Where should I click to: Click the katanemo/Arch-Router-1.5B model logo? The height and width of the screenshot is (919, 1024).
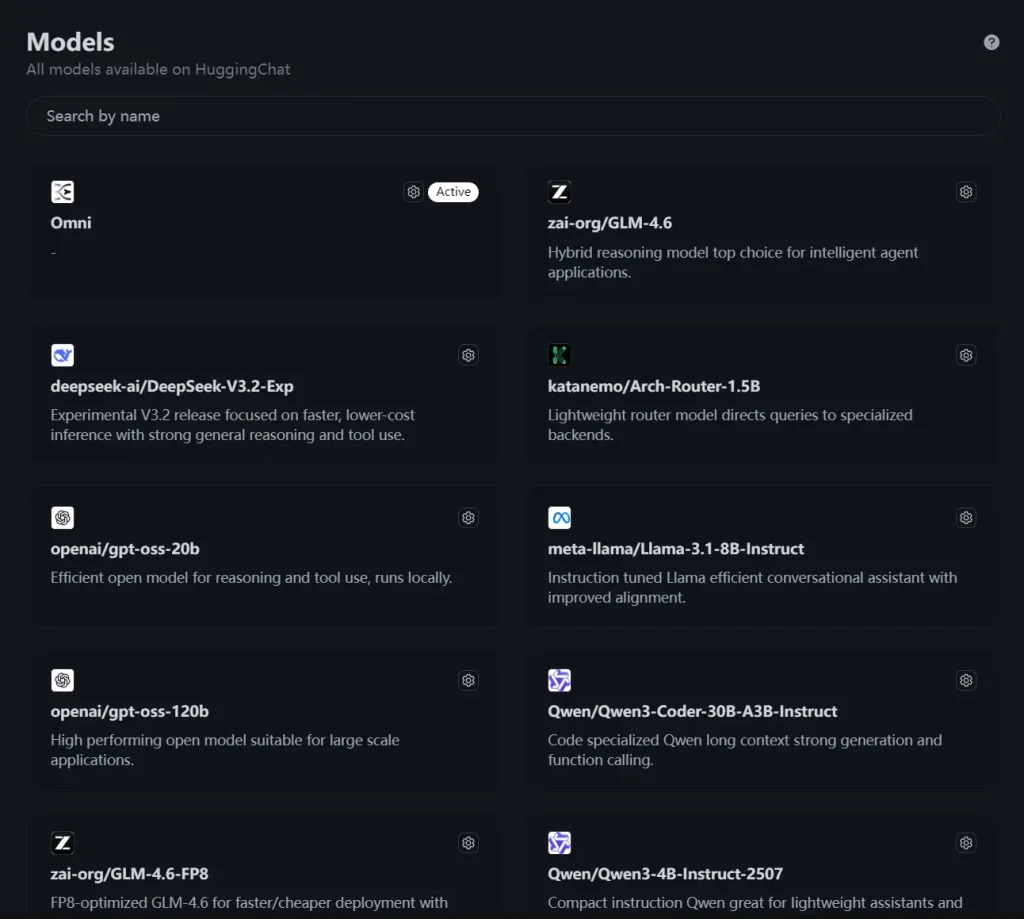[x=559, y=354]
